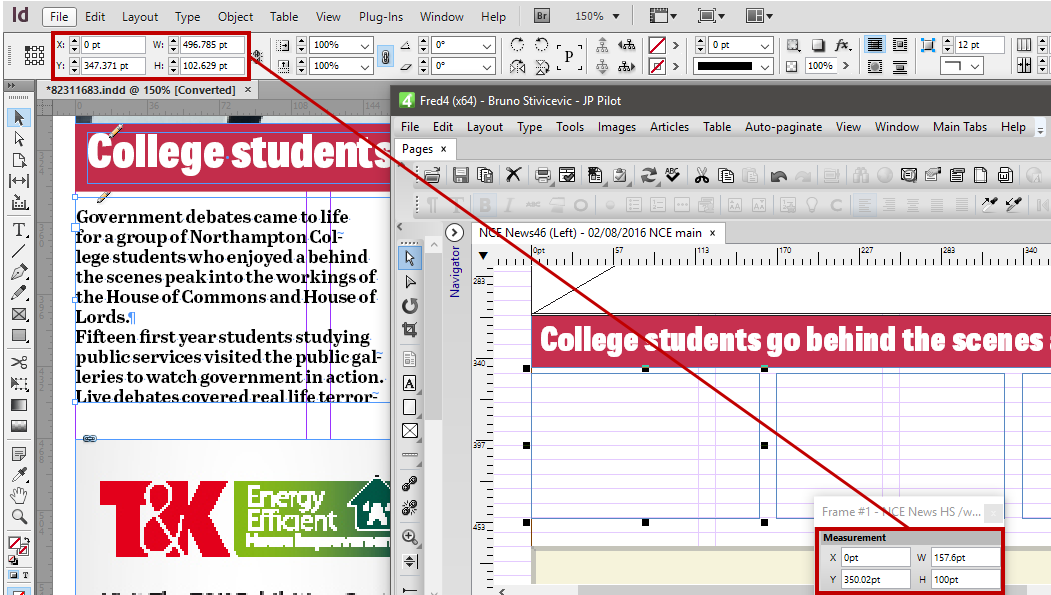This screenshot has width=1051, height=595.
Task: Switch to the Pages tab in Fred4
Action: click(417, 149)
